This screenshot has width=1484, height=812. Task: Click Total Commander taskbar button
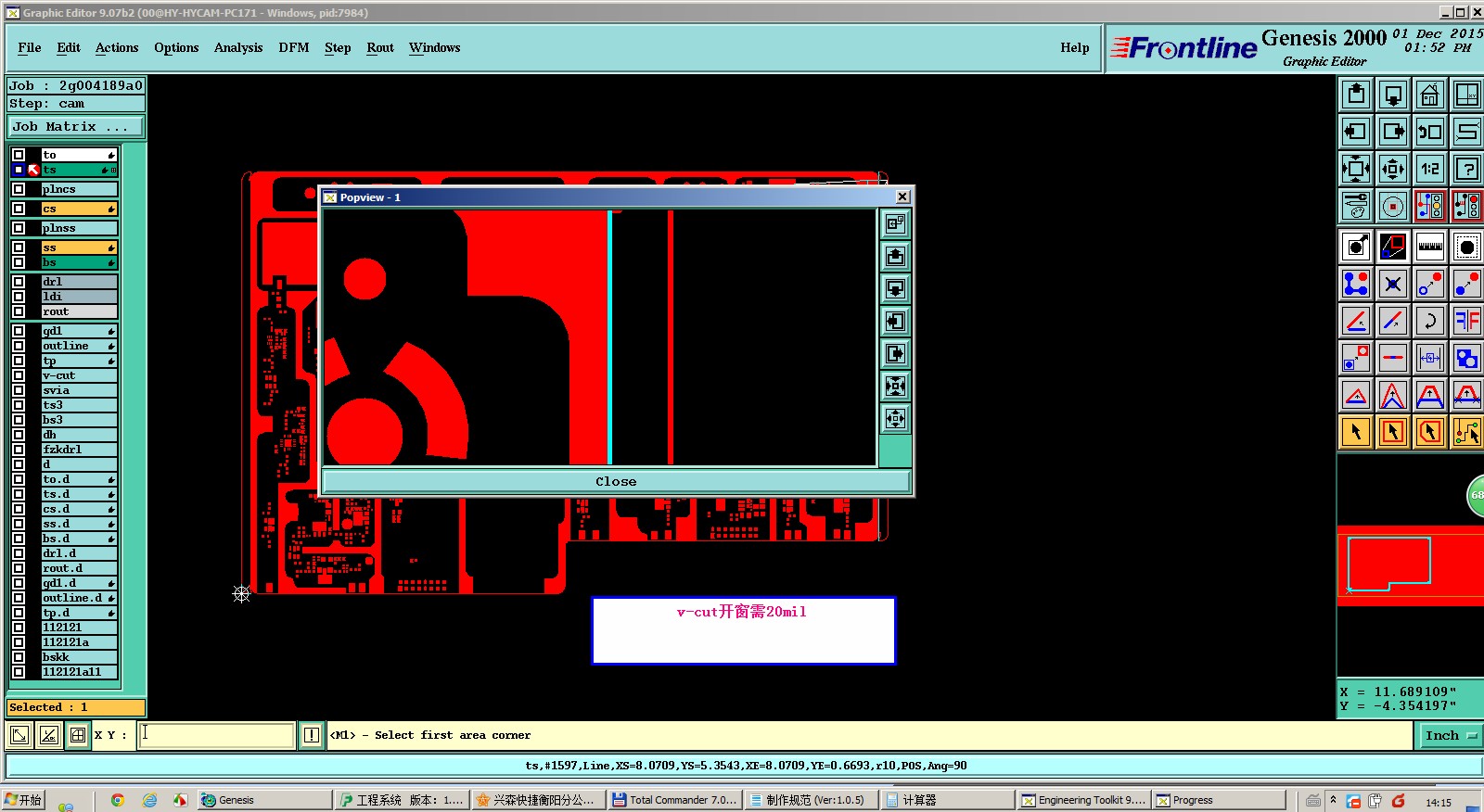[x=674, y=800]
